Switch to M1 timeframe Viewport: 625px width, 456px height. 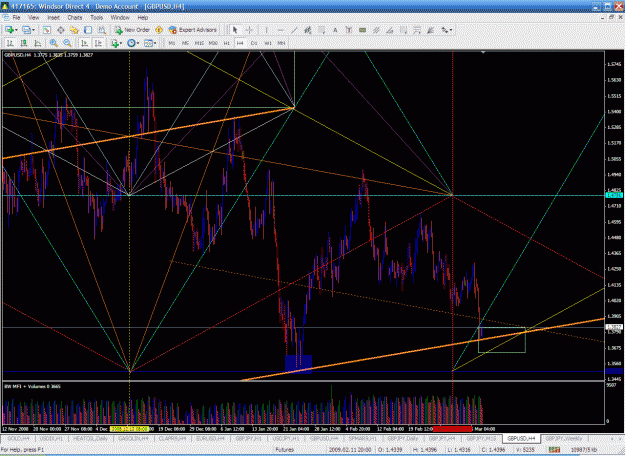(x=172, y=43)
